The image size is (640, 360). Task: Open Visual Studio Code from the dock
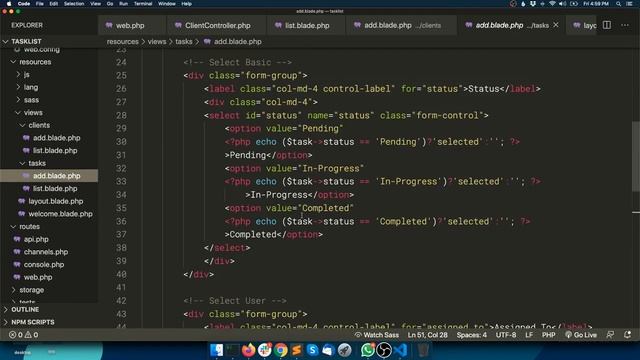(400, 350)
